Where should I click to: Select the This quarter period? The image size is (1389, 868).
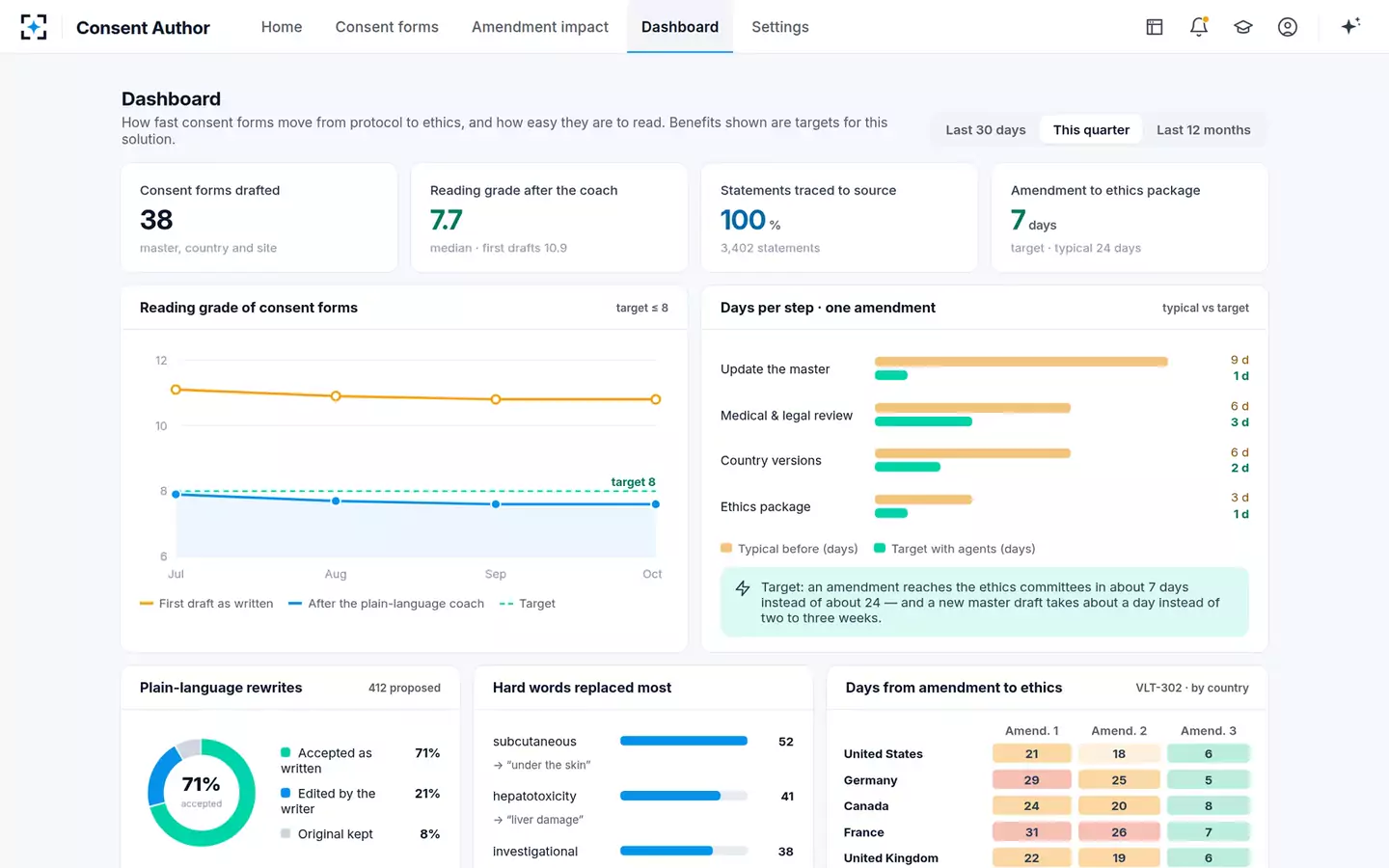[1091, 130]
